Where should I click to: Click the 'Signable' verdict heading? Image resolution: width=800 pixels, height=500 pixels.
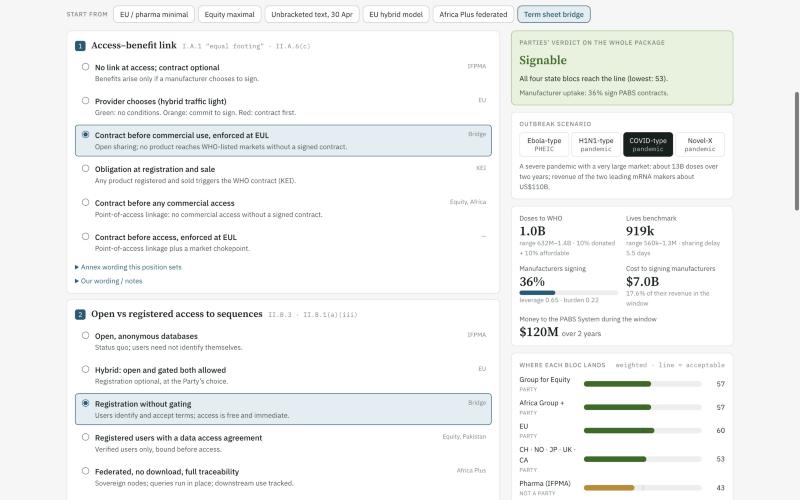tap(543, 60)
